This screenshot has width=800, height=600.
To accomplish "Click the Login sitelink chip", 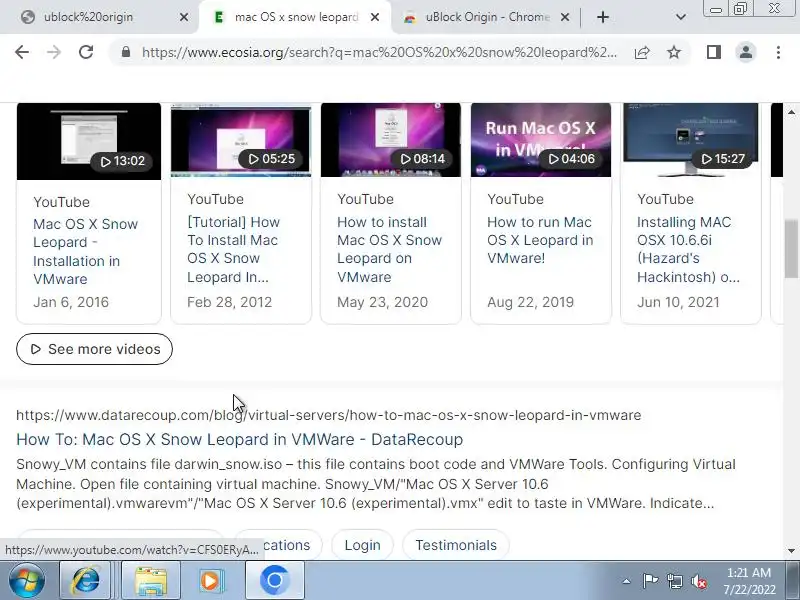I will 362,545.
